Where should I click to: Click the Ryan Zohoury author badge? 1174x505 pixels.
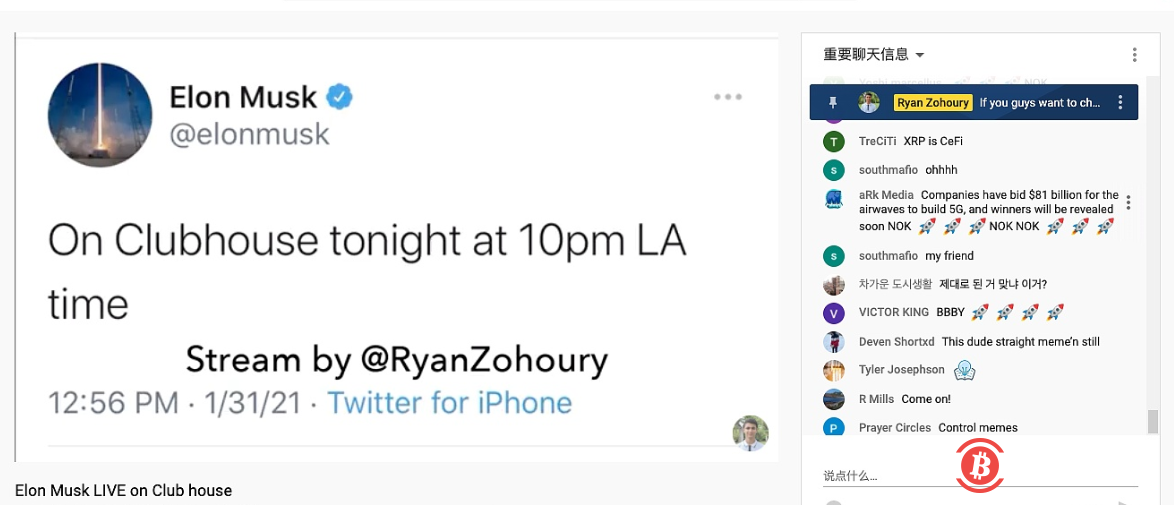(933, 103)
